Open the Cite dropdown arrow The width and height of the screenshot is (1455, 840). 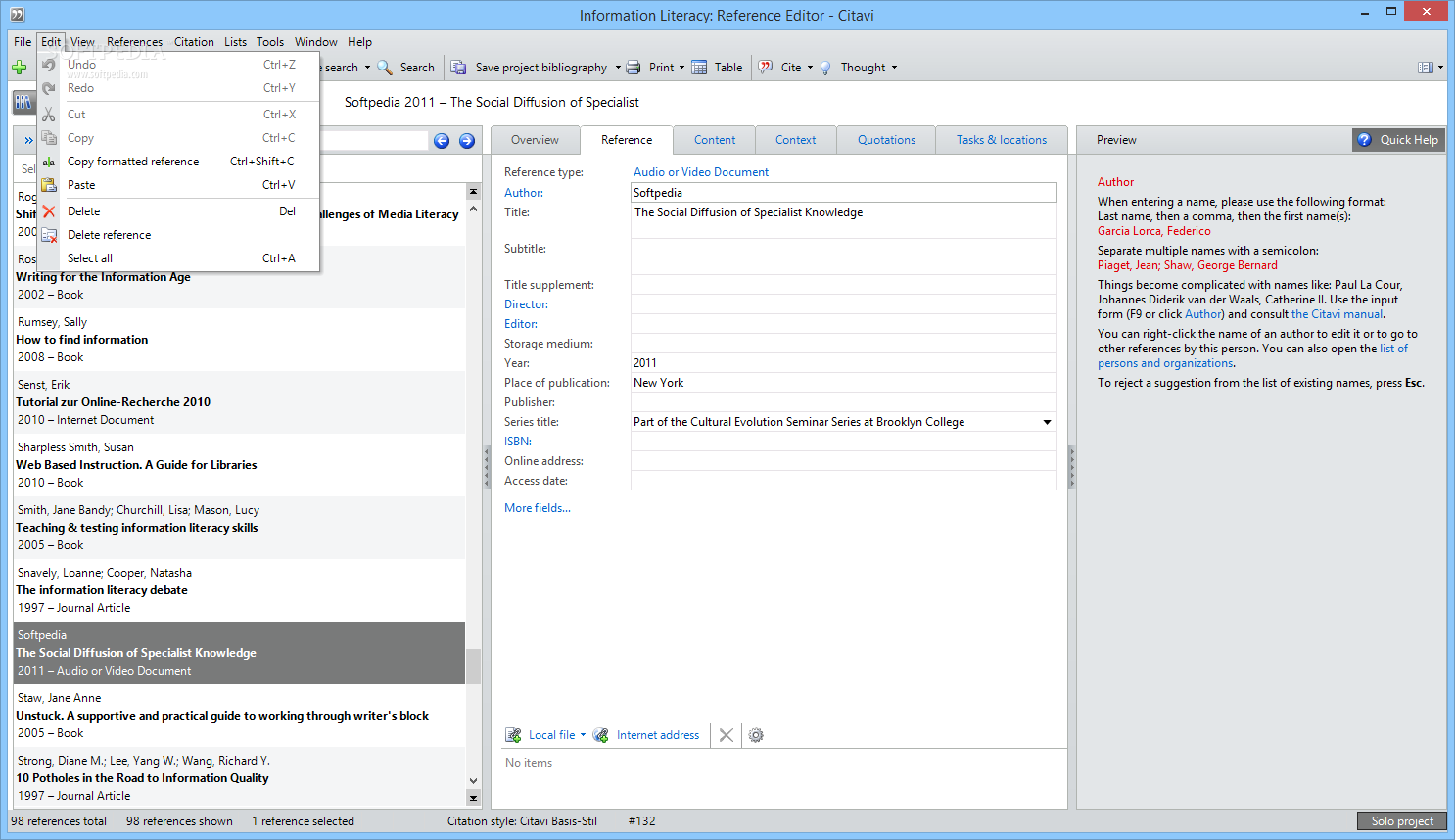tap(810, 68)
